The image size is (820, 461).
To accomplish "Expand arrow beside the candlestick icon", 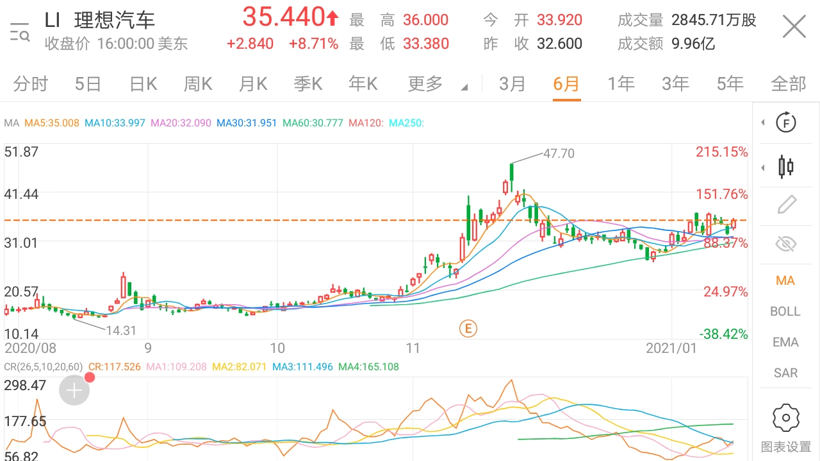I will tap(763, 168).
